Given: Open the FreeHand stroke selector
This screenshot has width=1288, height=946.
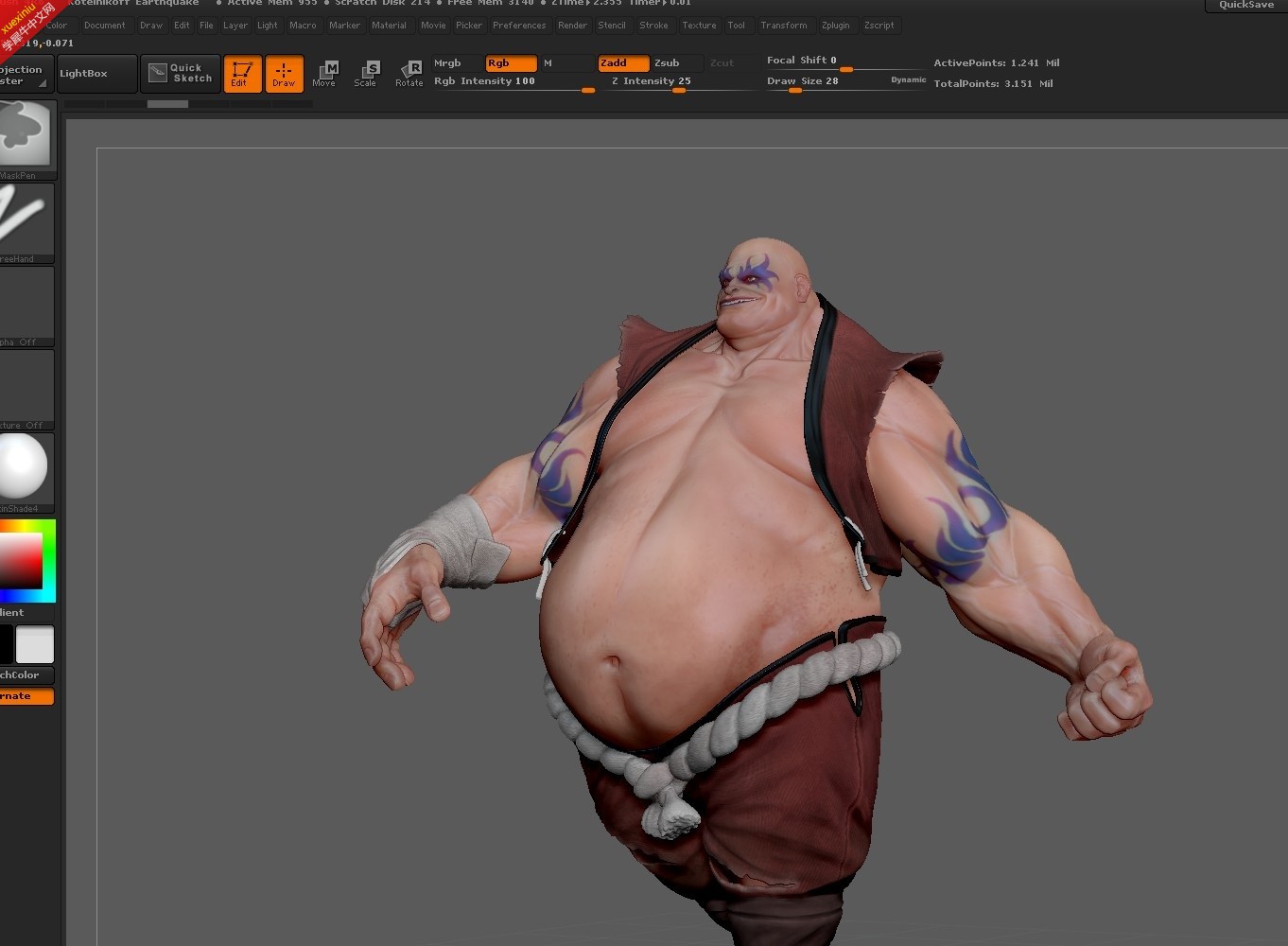Looking at the screenshot, I should pyautogui.click(x=27, y=222).
